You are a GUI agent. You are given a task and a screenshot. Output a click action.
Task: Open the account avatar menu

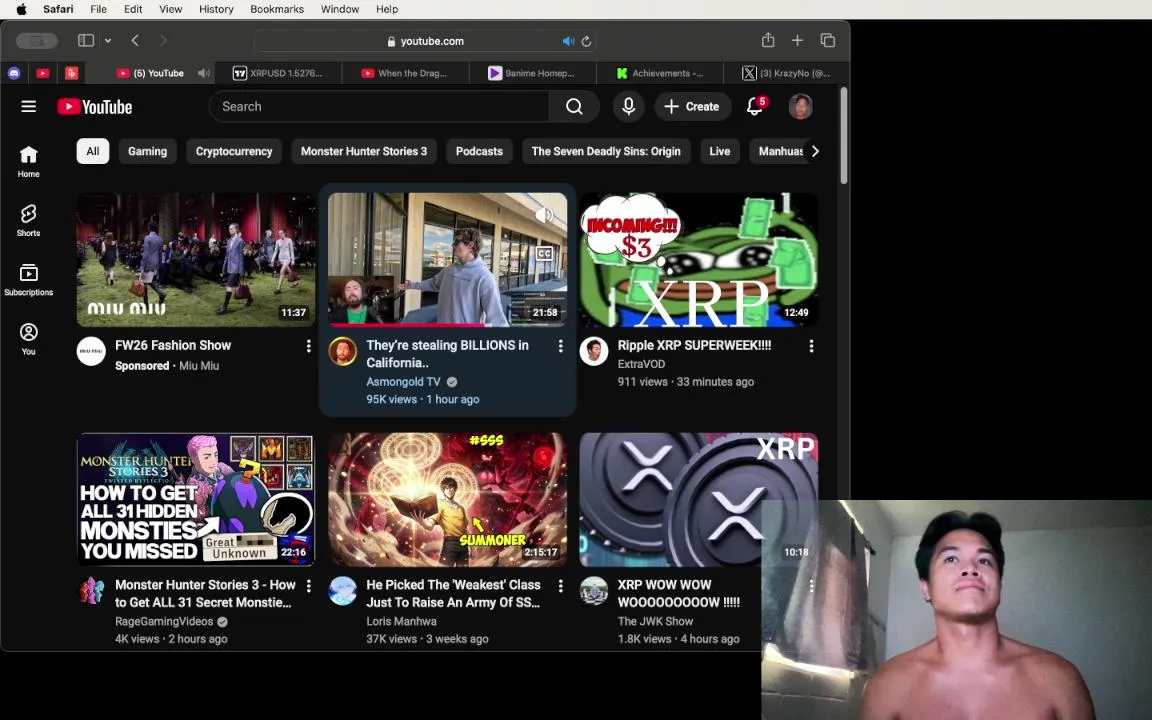click(800, 107)
